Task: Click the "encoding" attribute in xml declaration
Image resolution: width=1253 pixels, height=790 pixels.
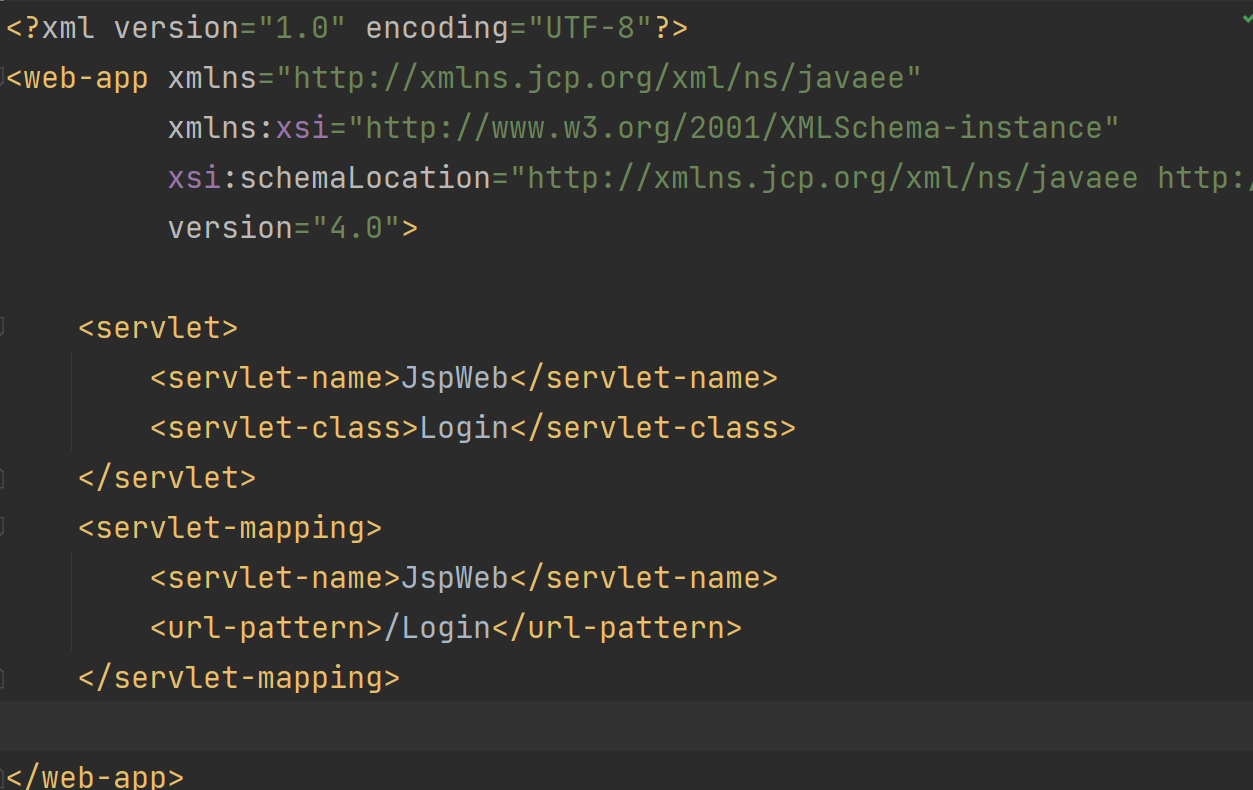Action: (x=437, y=28)
